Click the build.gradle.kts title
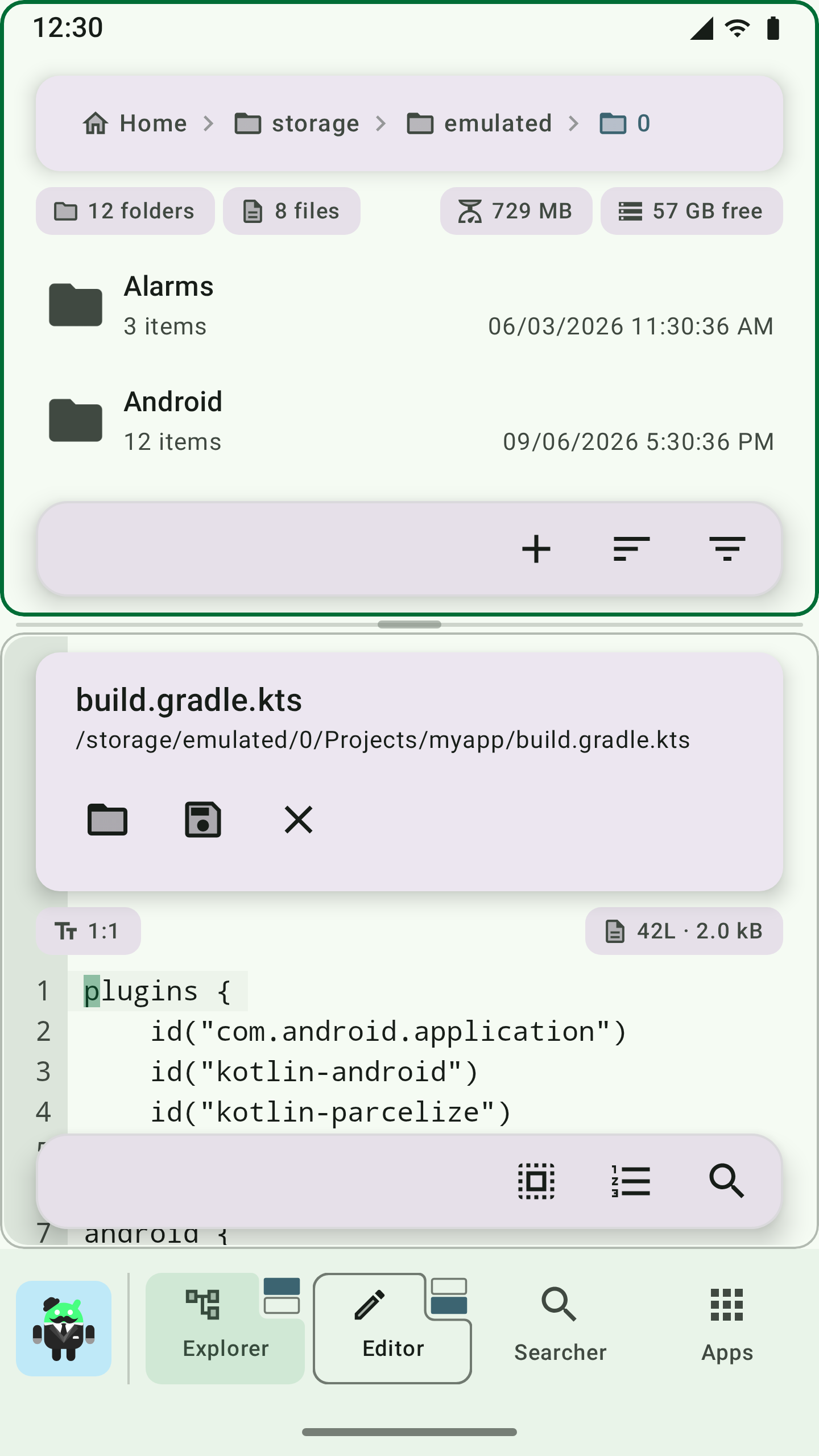The image size is (819, 1456). [x=189, y=700]
